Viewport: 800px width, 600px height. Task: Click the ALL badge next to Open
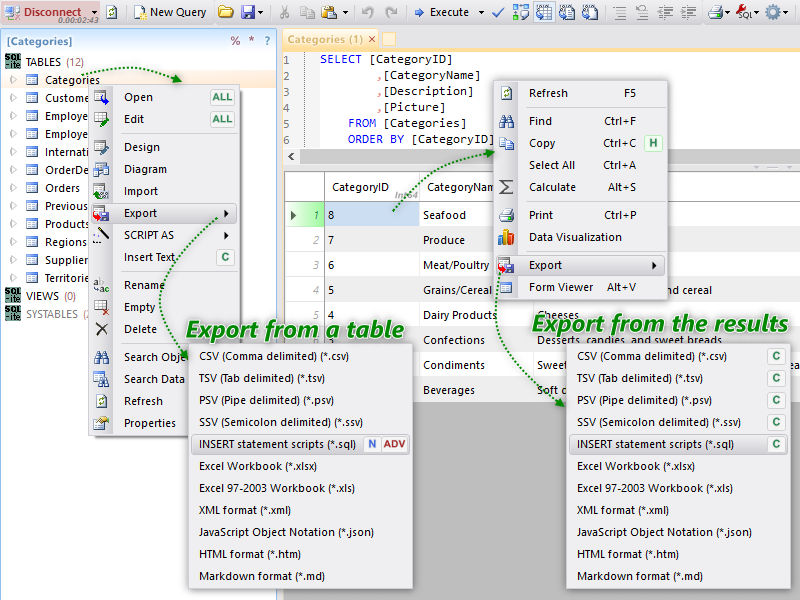coord(222,97)
